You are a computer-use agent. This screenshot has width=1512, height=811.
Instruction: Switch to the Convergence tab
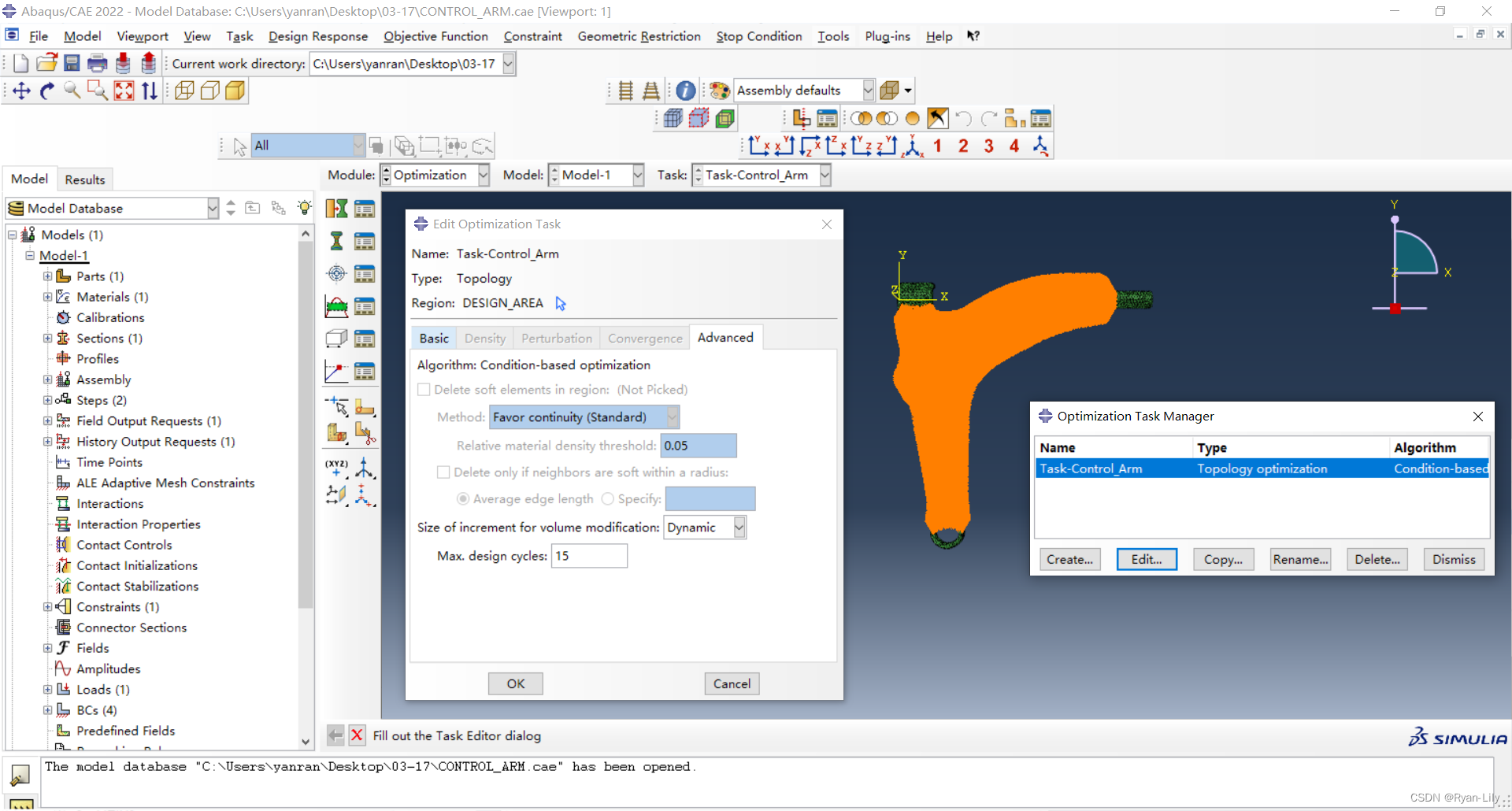[645, 338]
